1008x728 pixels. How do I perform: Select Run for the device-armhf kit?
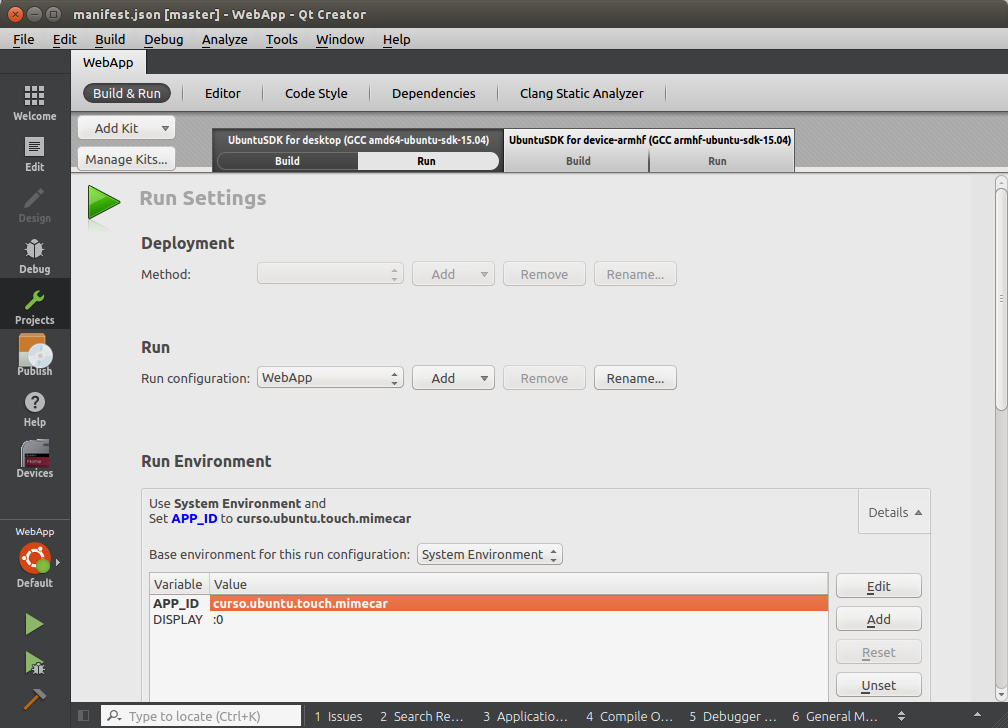coord(717,161)
